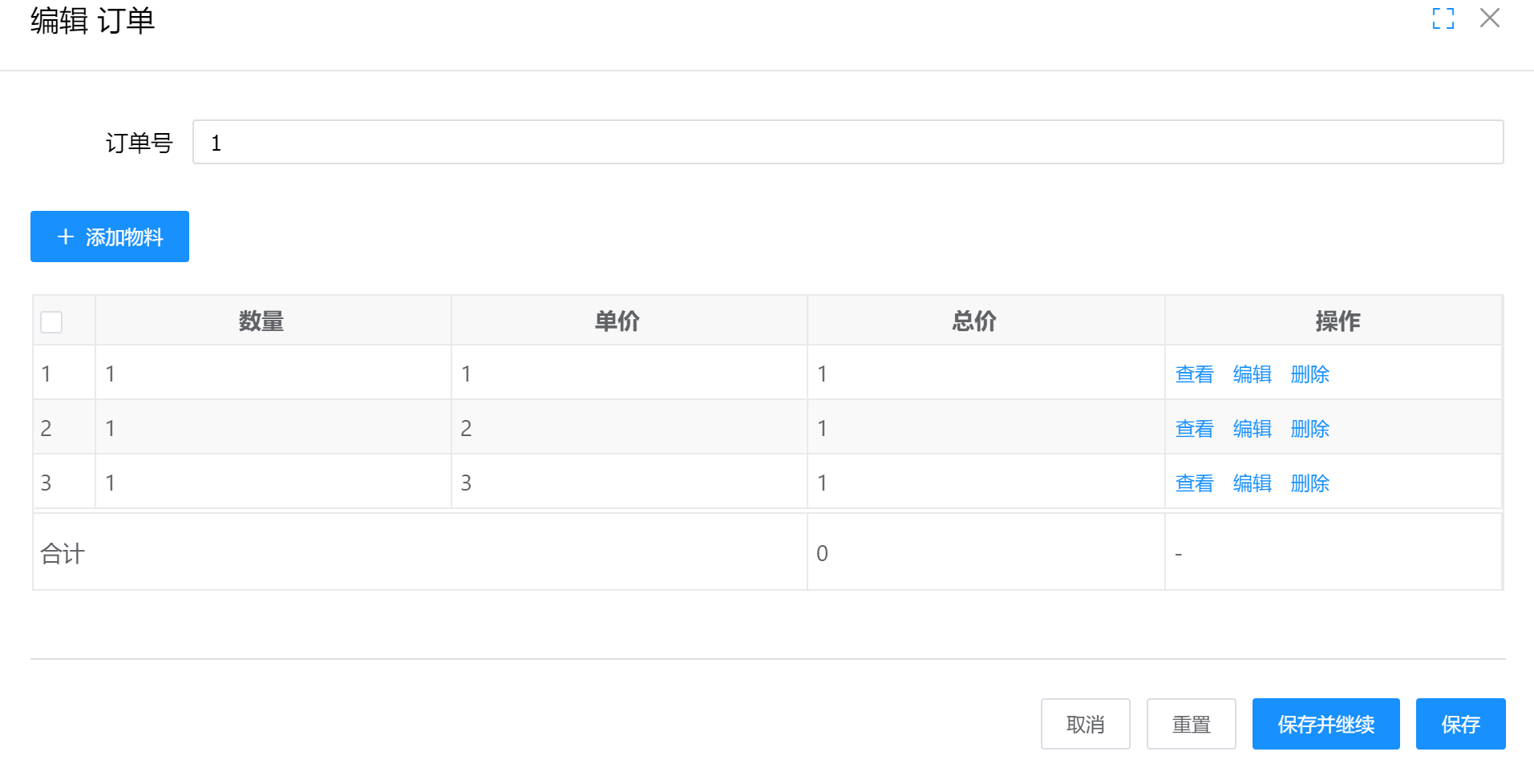Edit (编辑) the third row item
This screenshot has width=1534, height=784.
(x=1252, y=483)
